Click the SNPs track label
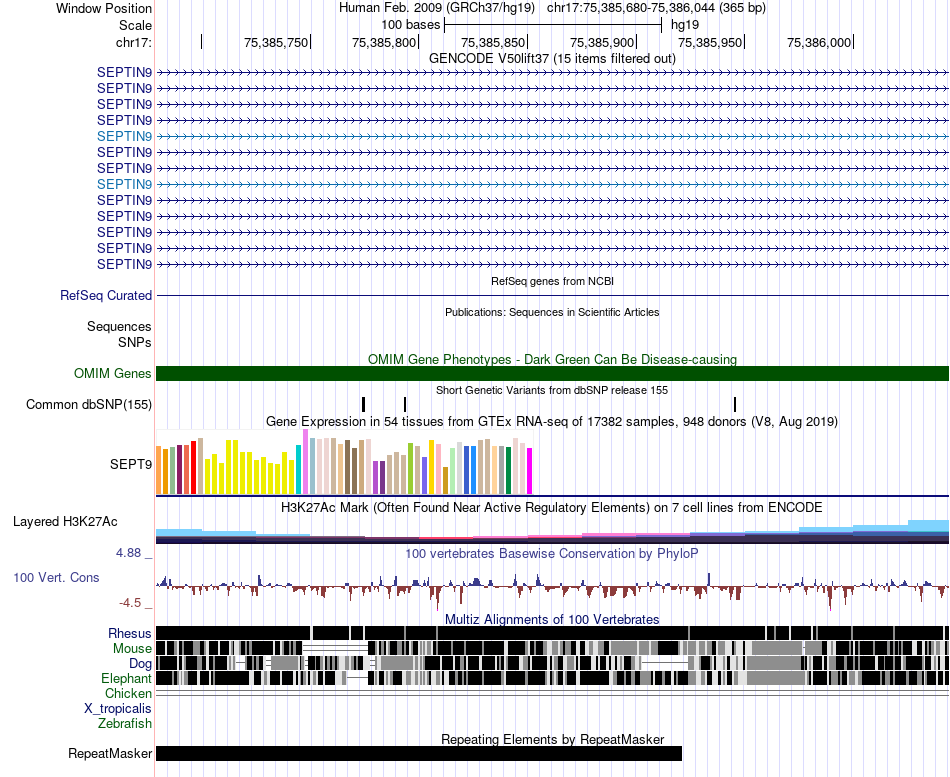 (x=135, y=342)
